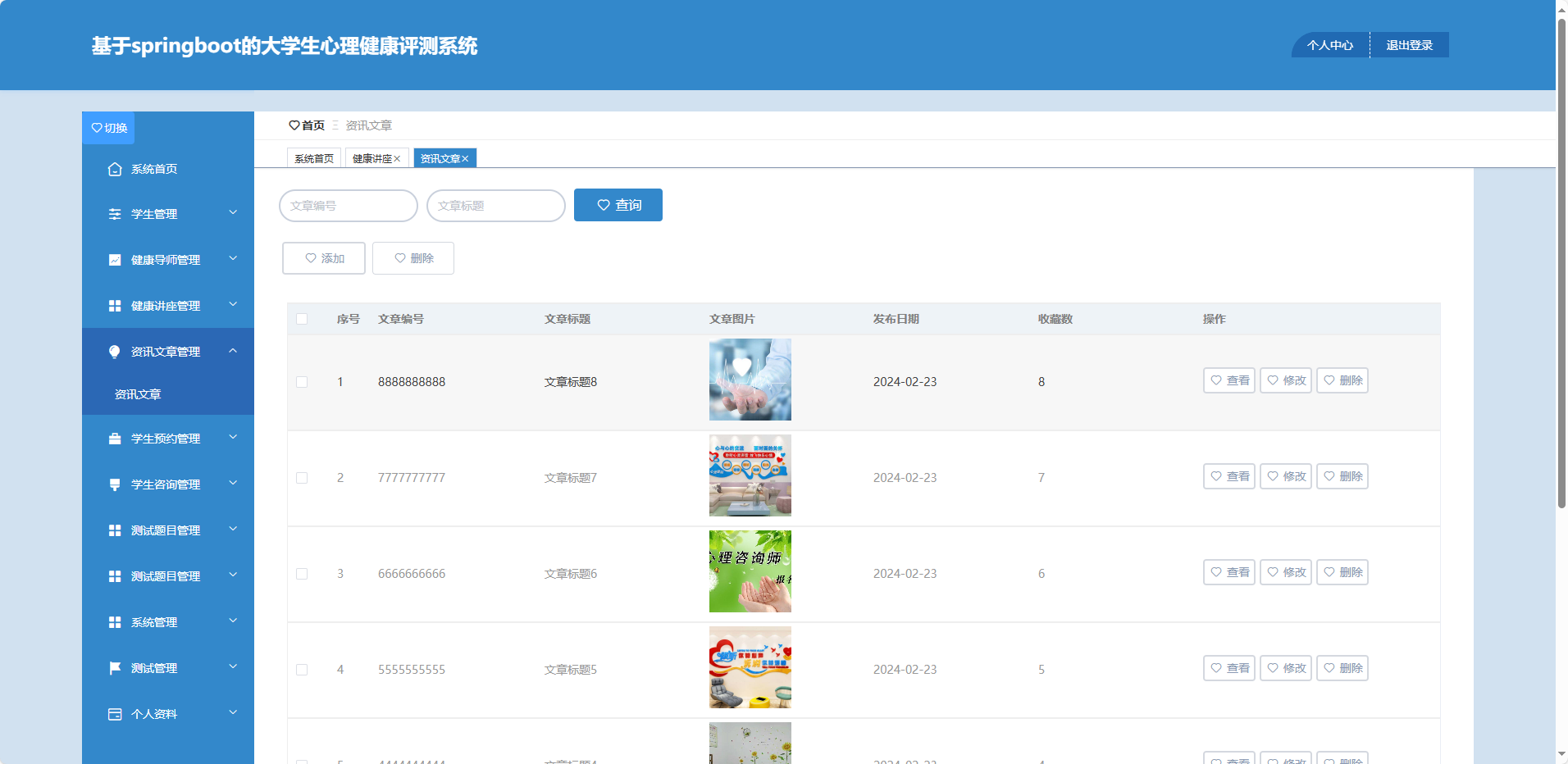Viewport: 1568px width, 764px height.
Task: Click heart icon of 修改 in row 7777777777
Action: (x=1273, y=476)
